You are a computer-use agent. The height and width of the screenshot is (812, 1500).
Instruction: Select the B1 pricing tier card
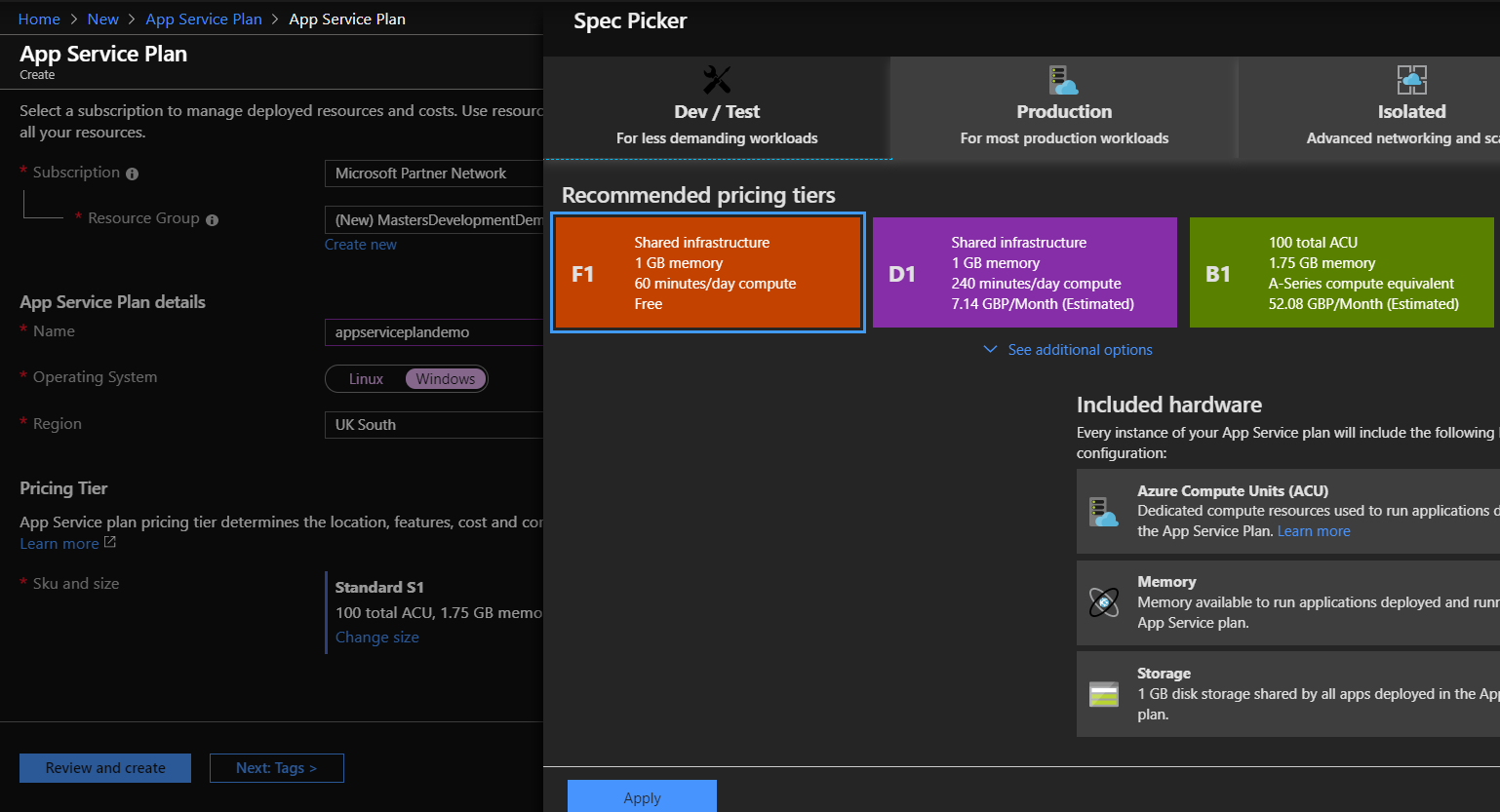pyautogui.click(x=1341, y=272)
